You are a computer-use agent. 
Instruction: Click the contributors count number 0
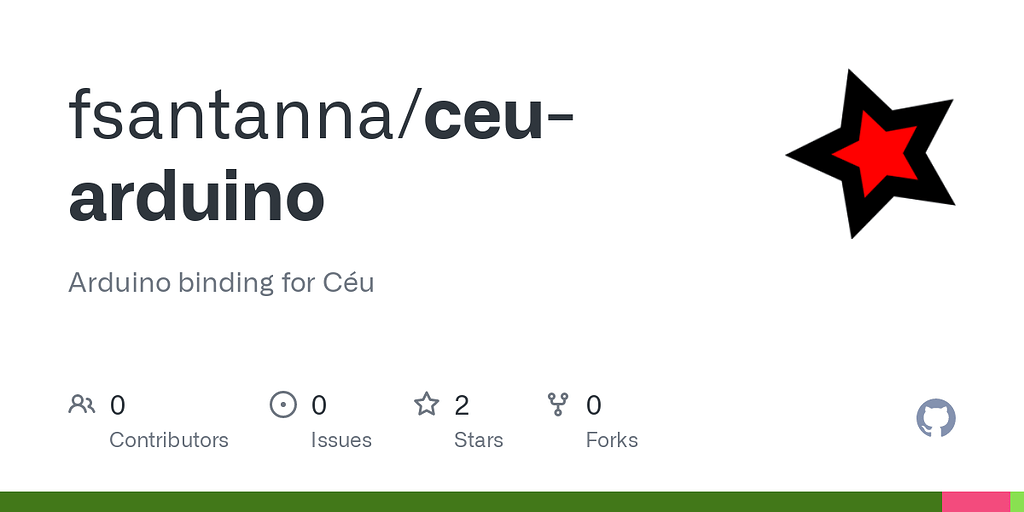point(117,405)
